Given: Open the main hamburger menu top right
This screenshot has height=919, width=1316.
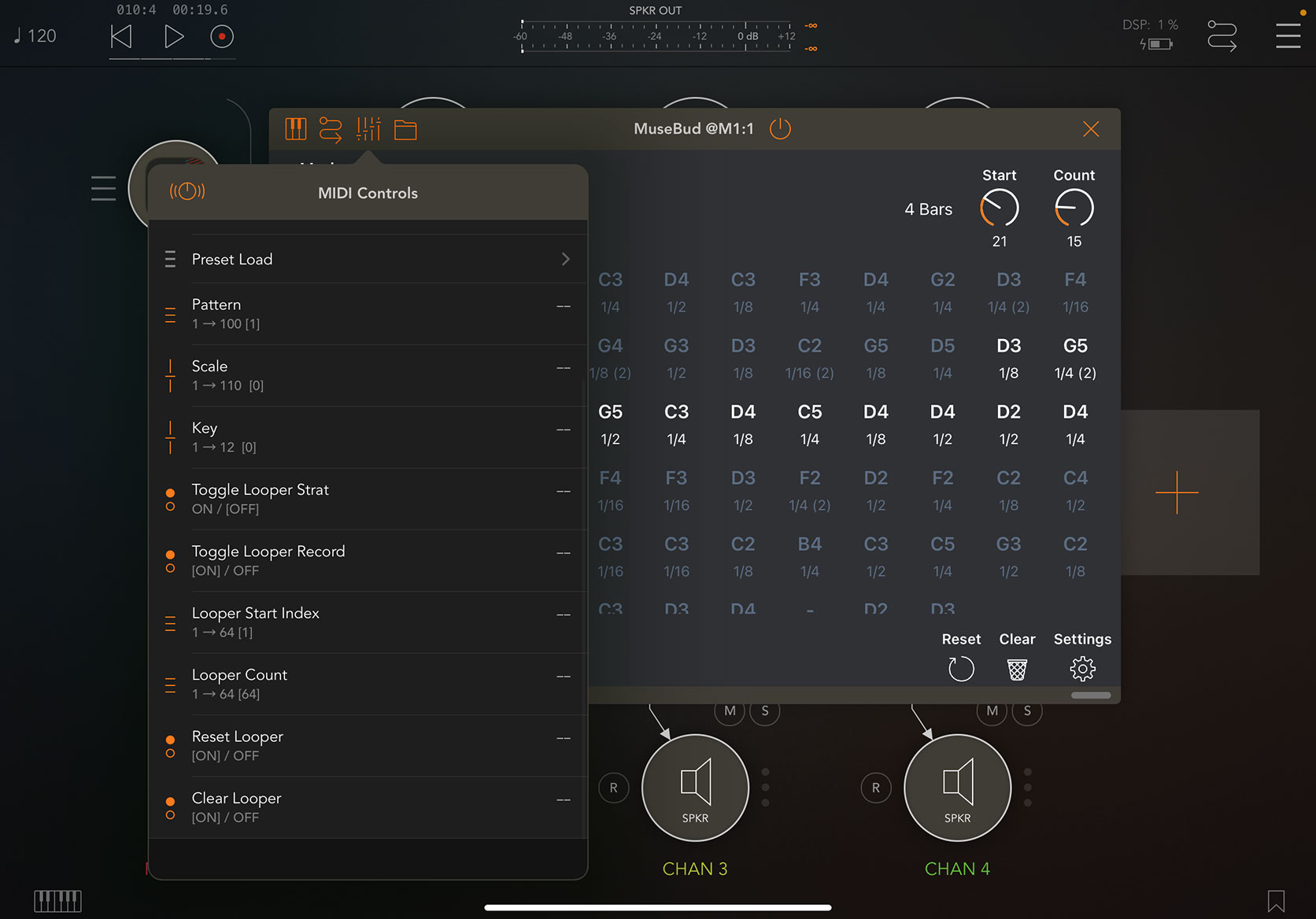Looking at the screenshot, I should point(1288,35).
